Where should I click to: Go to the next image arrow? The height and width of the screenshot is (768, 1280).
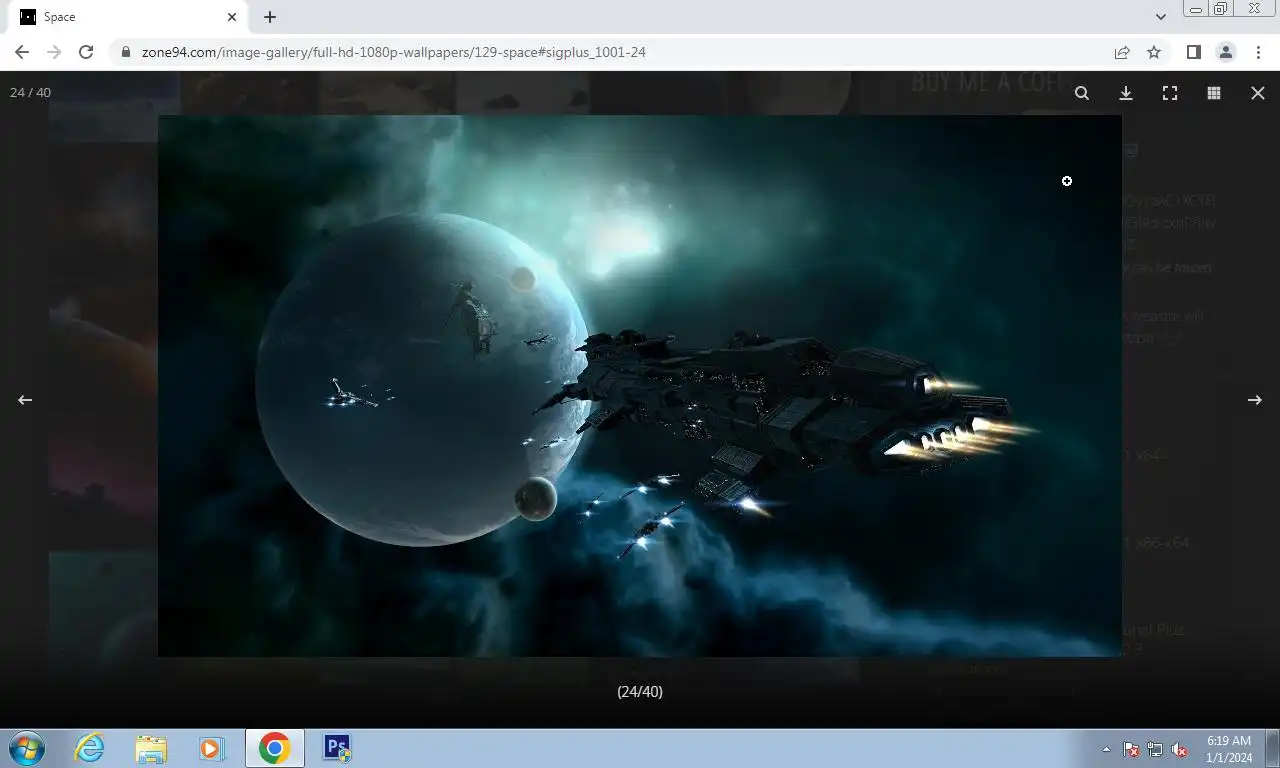coord(1255,400)
